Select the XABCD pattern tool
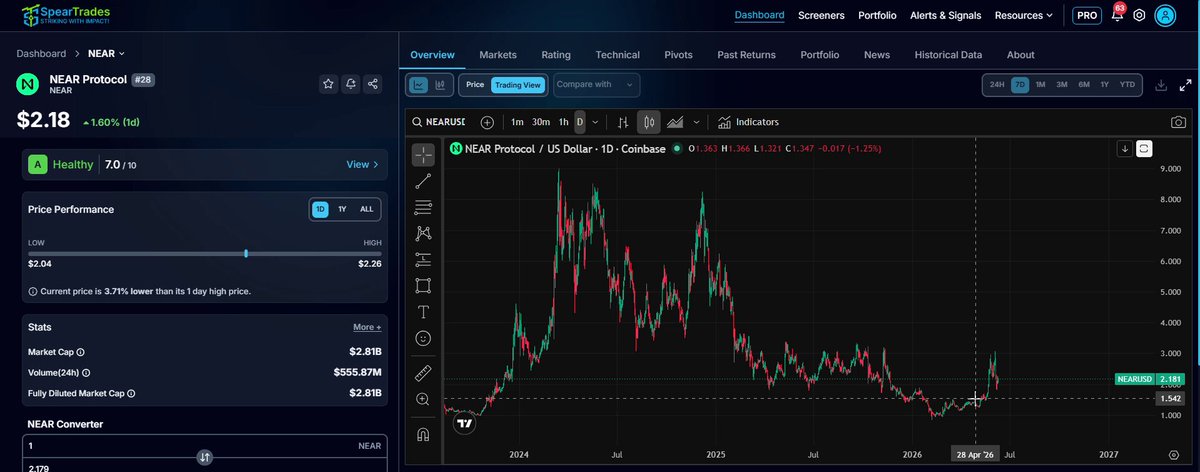This screenshot has width=1200, height=472. tap(423, 233)
